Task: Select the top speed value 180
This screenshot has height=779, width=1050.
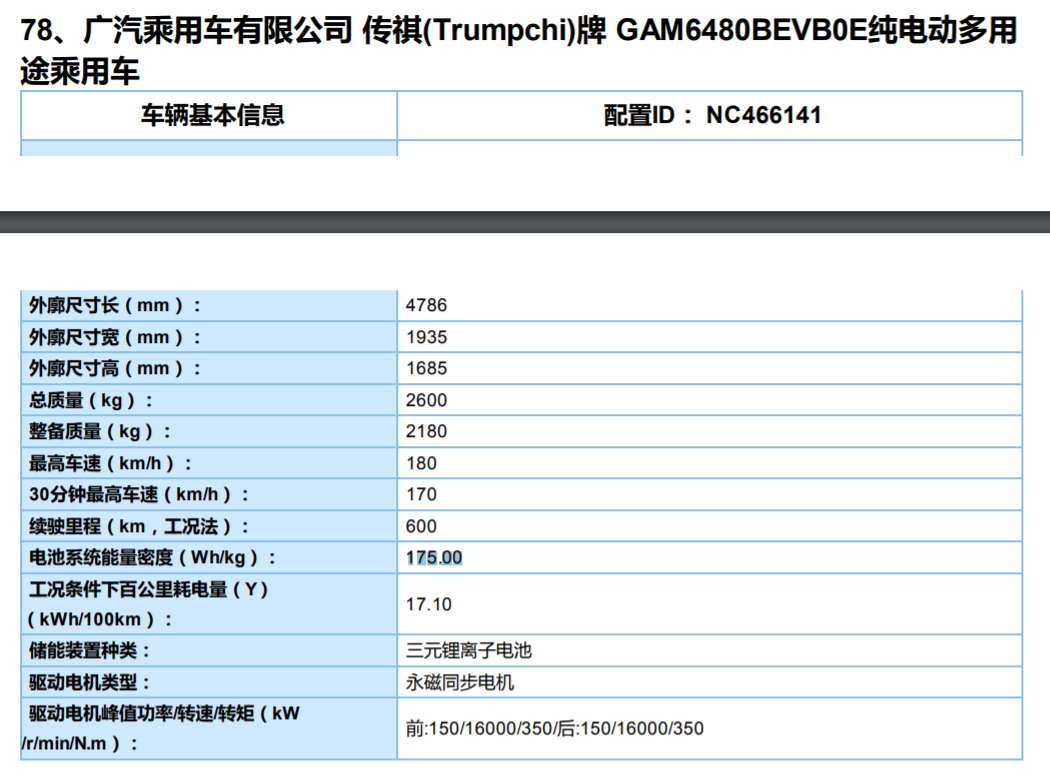Action: pyautogui.click(x=421, y=463)
